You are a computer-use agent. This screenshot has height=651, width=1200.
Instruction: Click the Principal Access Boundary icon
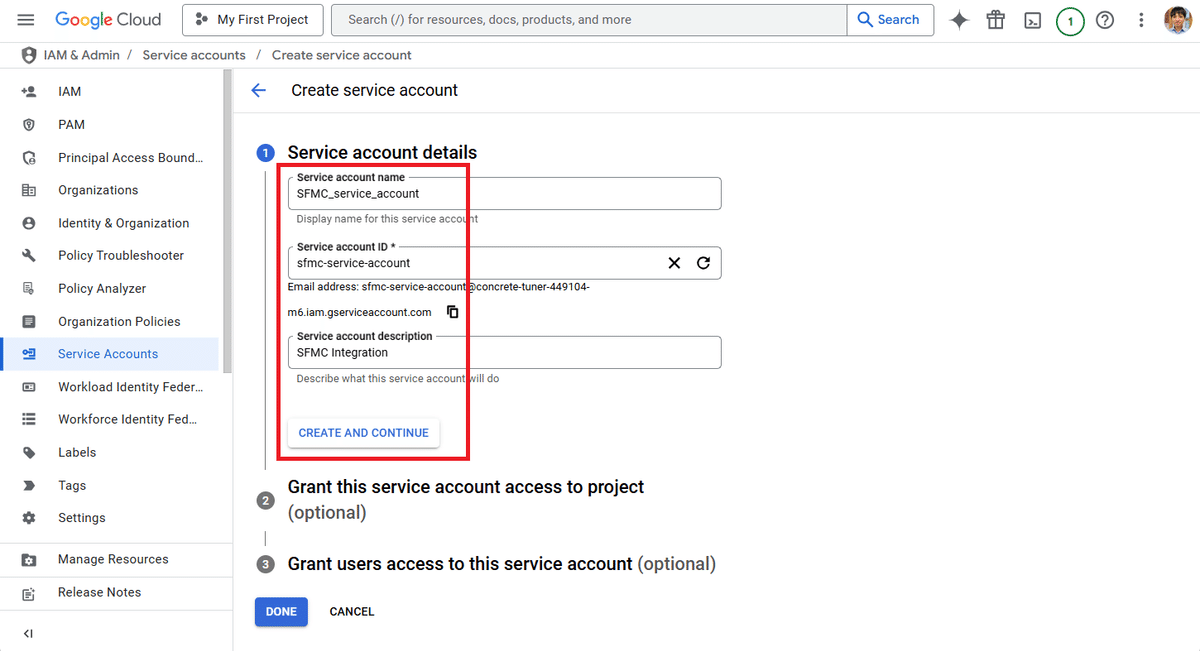[x=29, y=157]
